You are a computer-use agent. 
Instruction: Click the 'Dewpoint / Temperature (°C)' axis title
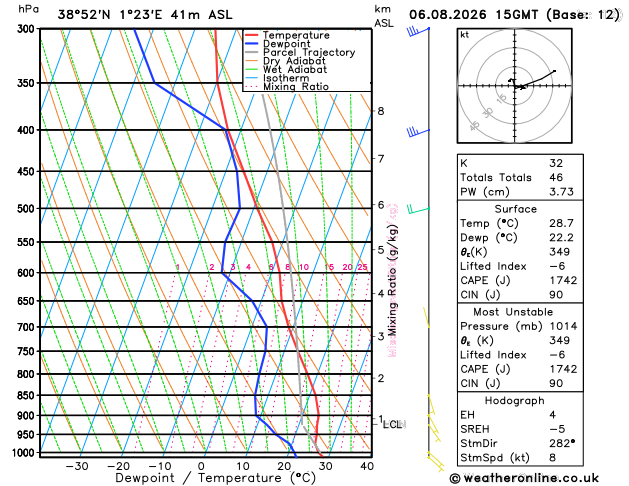click(x=215, y=478)
